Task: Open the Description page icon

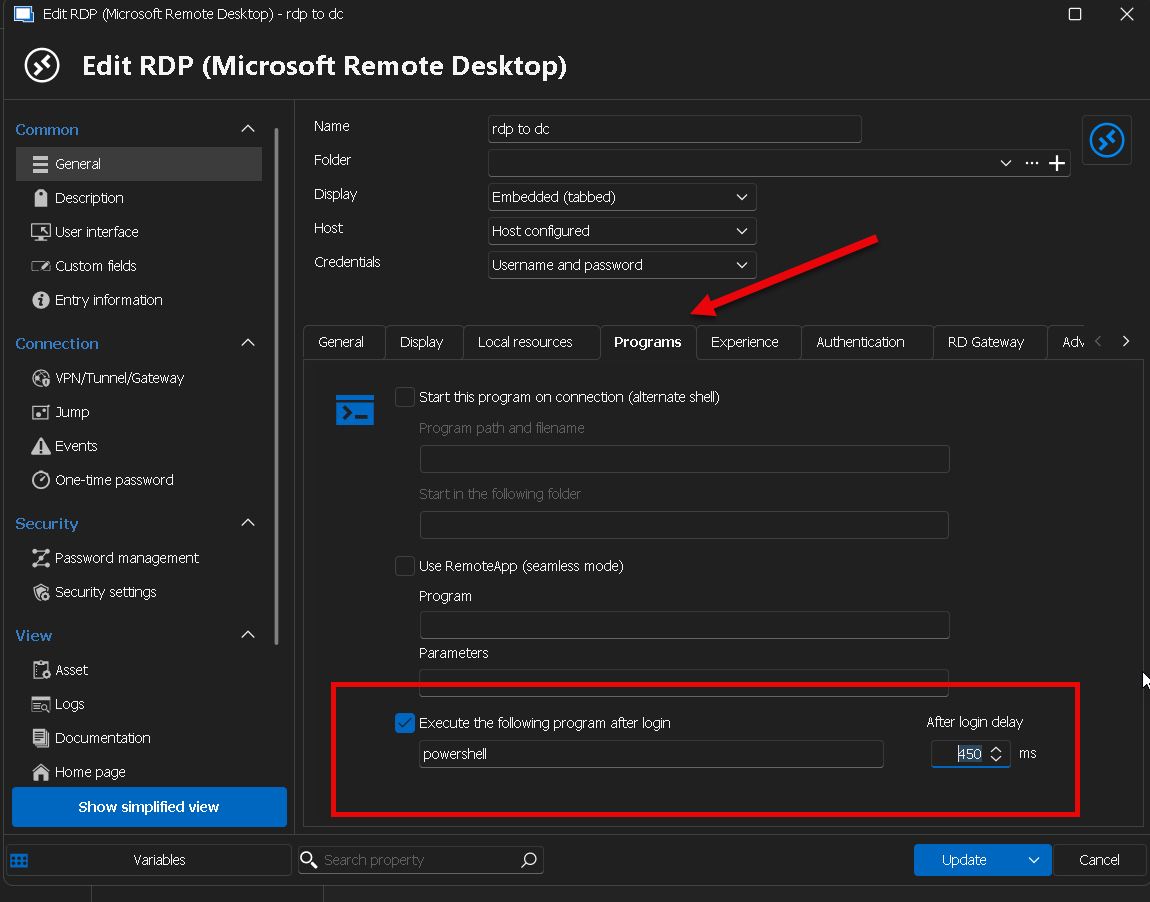Action: tap(40, 198)
